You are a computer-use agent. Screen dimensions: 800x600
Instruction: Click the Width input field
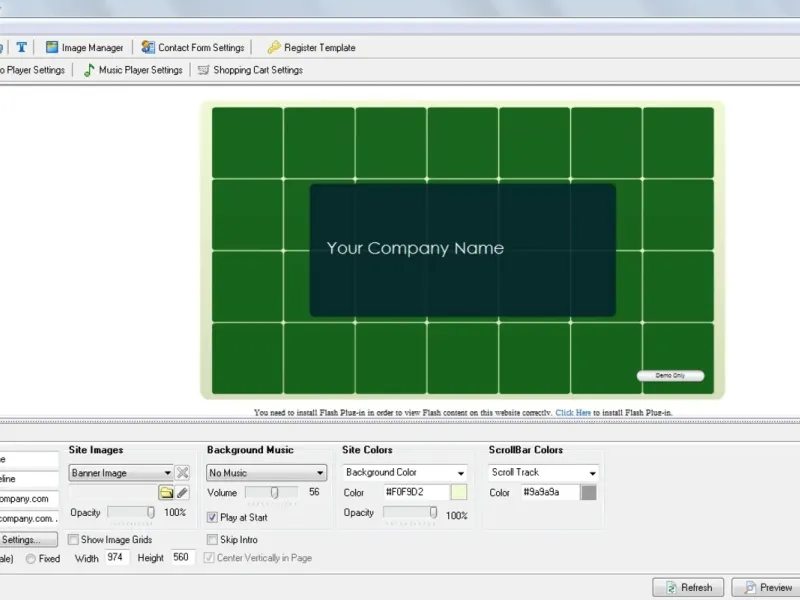117,558
